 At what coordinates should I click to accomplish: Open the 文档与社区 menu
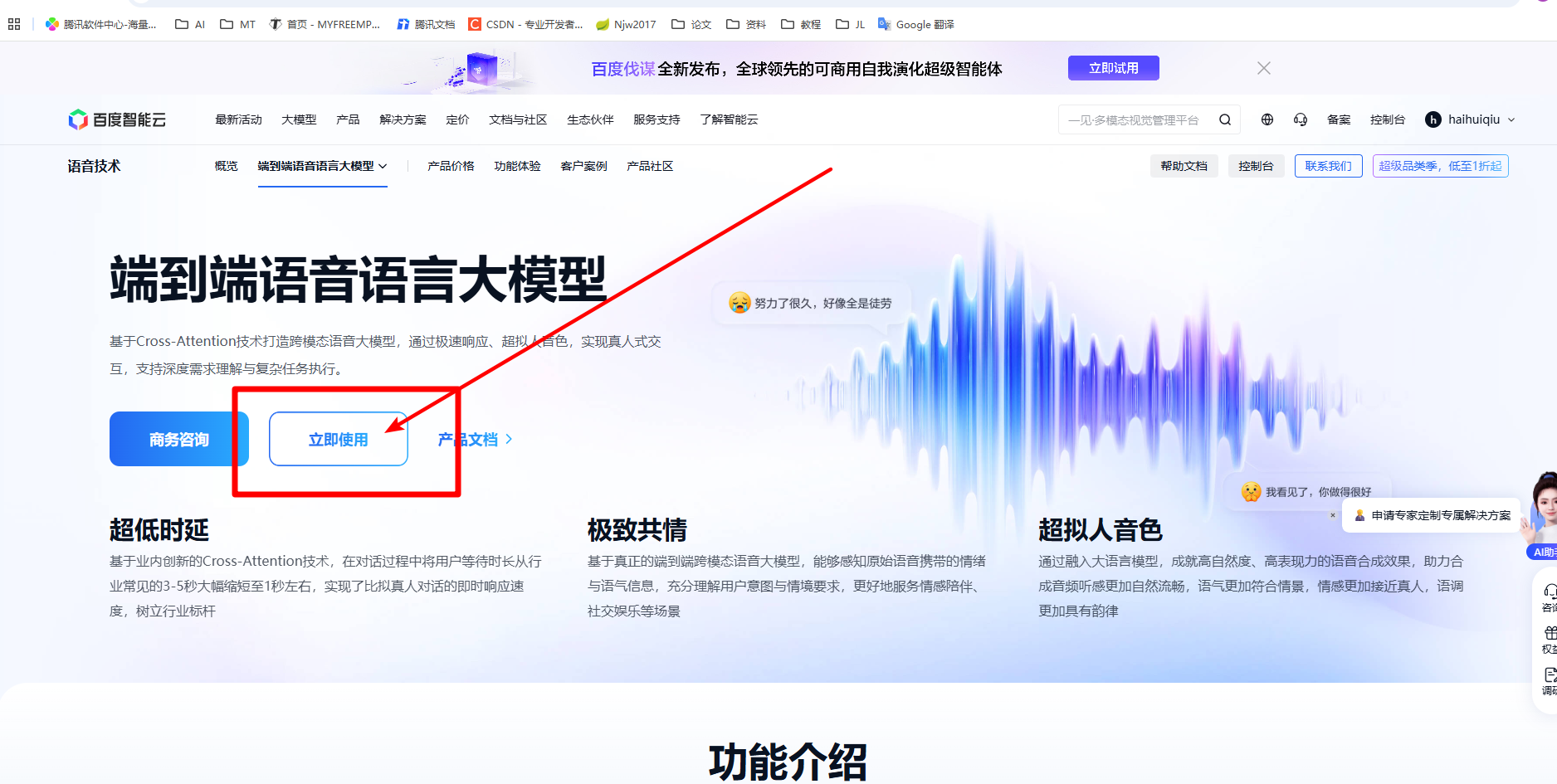tap(518, 119)
